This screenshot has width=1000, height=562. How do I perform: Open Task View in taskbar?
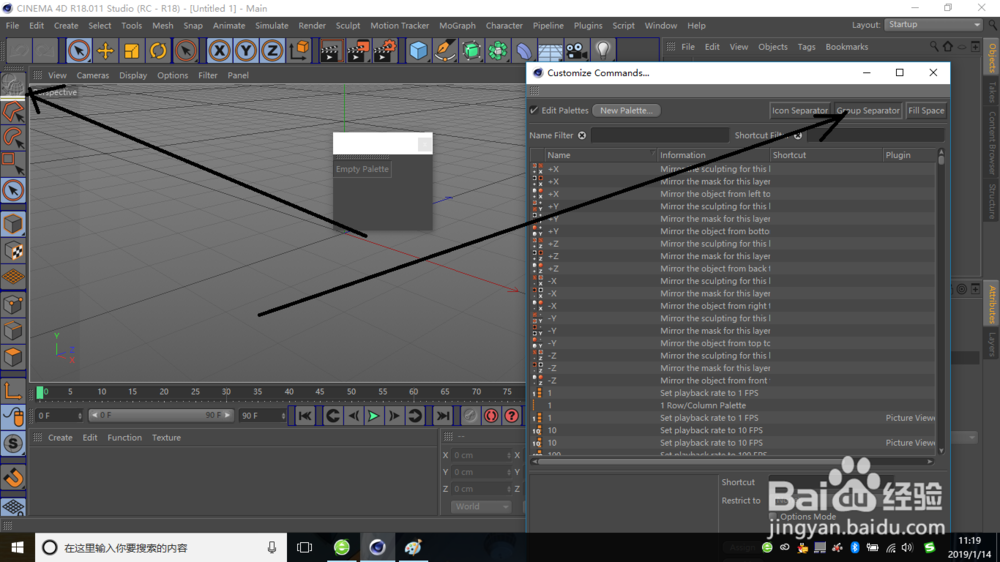click(x=305, y=547)
